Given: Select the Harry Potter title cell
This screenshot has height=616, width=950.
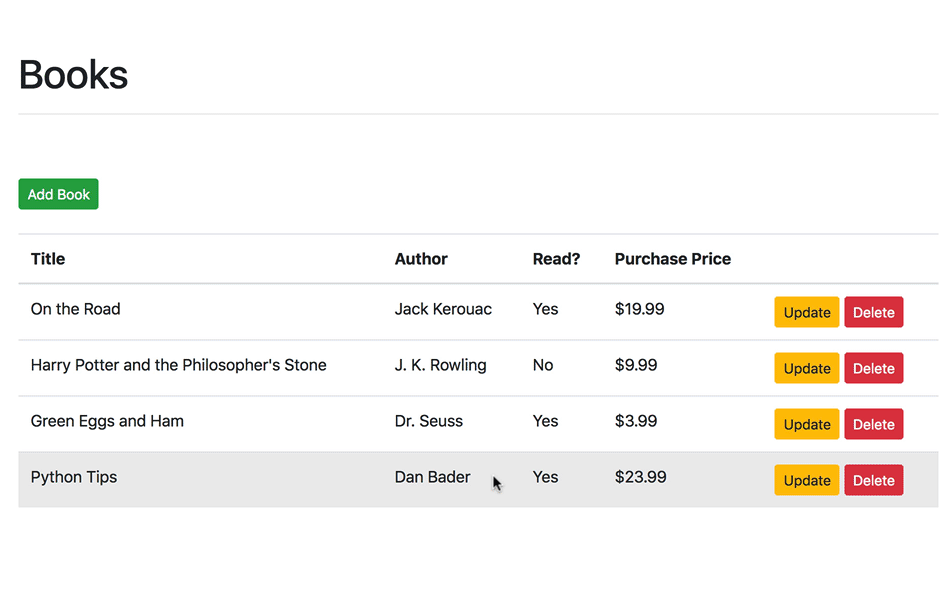Looking at the screenshot, I should (178, 365).
